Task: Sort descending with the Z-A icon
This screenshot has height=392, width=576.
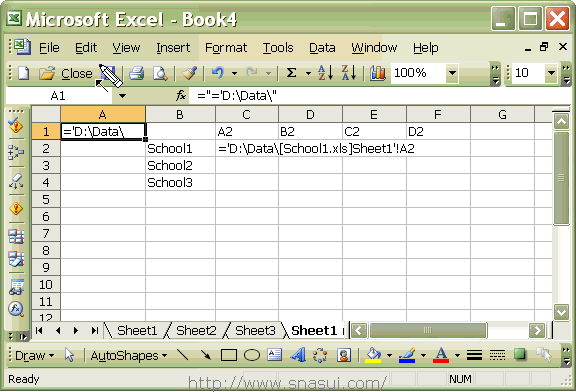Action: tap(349, 73)
